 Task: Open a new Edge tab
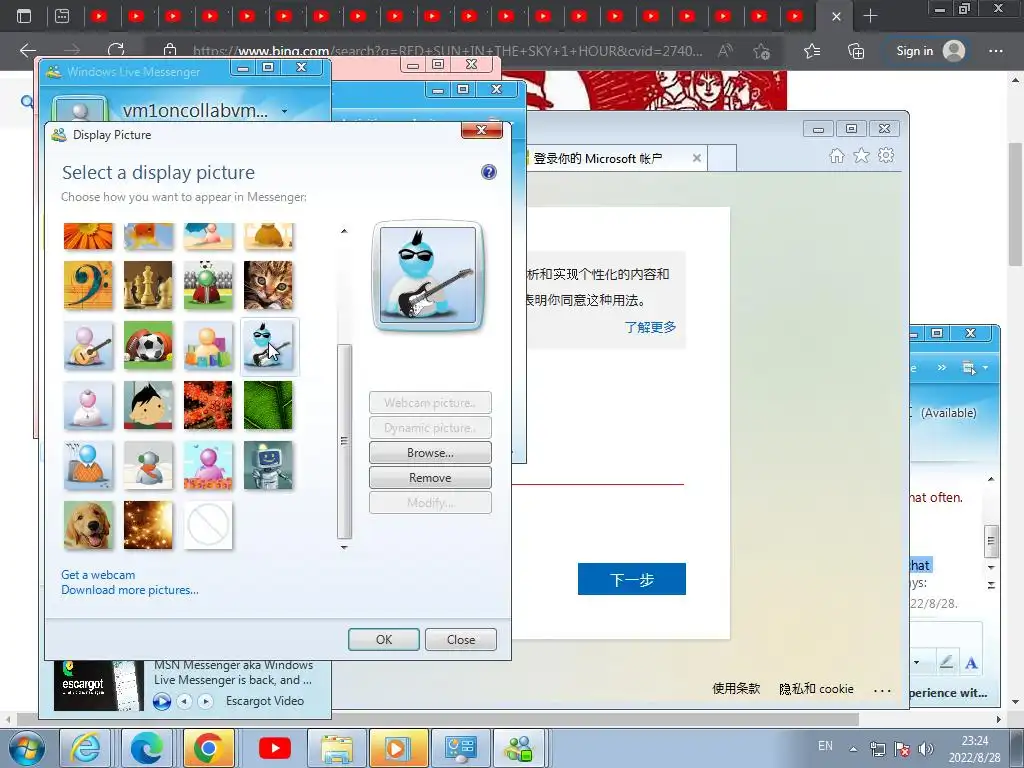click(870, 16)
